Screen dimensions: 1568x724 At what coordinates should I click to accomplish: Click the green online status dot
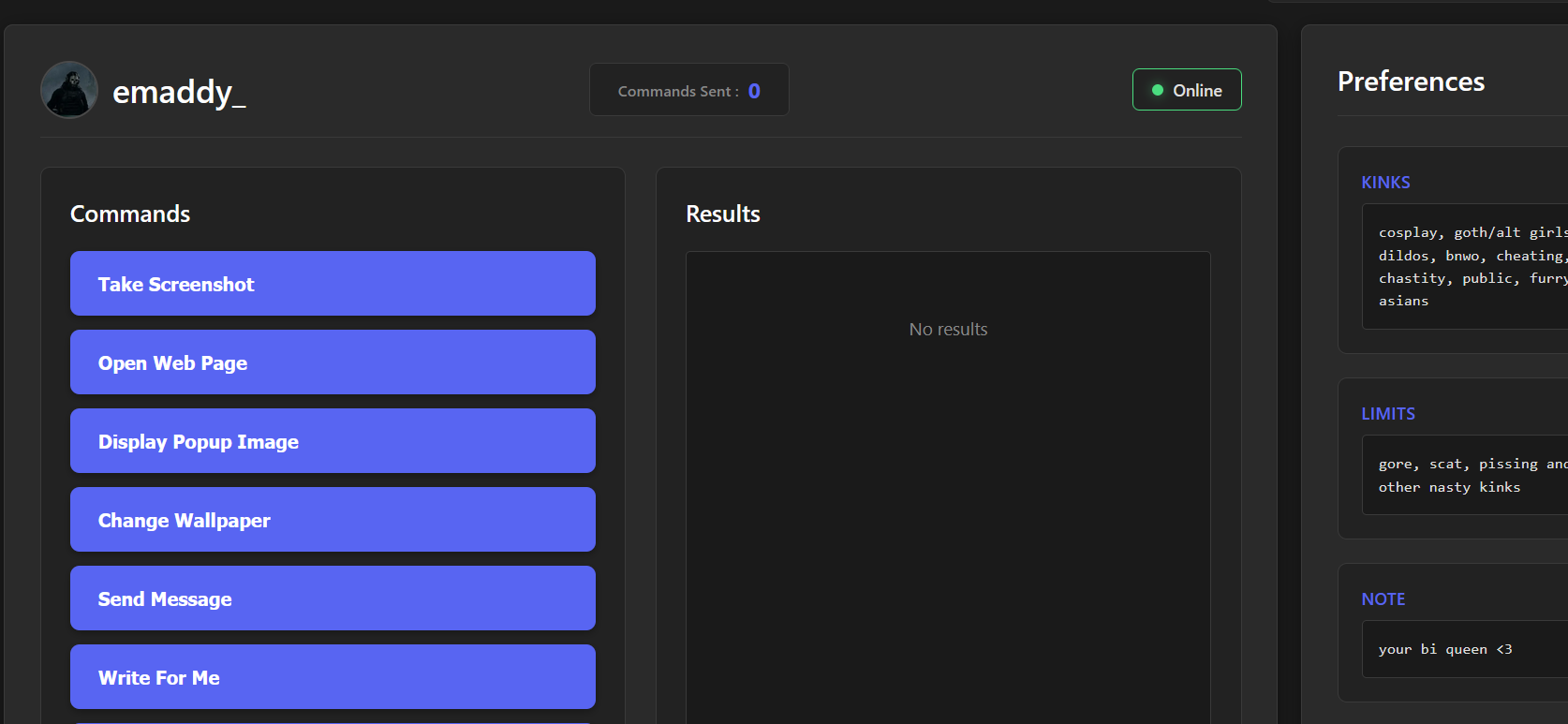click(x=1158, y=90)
